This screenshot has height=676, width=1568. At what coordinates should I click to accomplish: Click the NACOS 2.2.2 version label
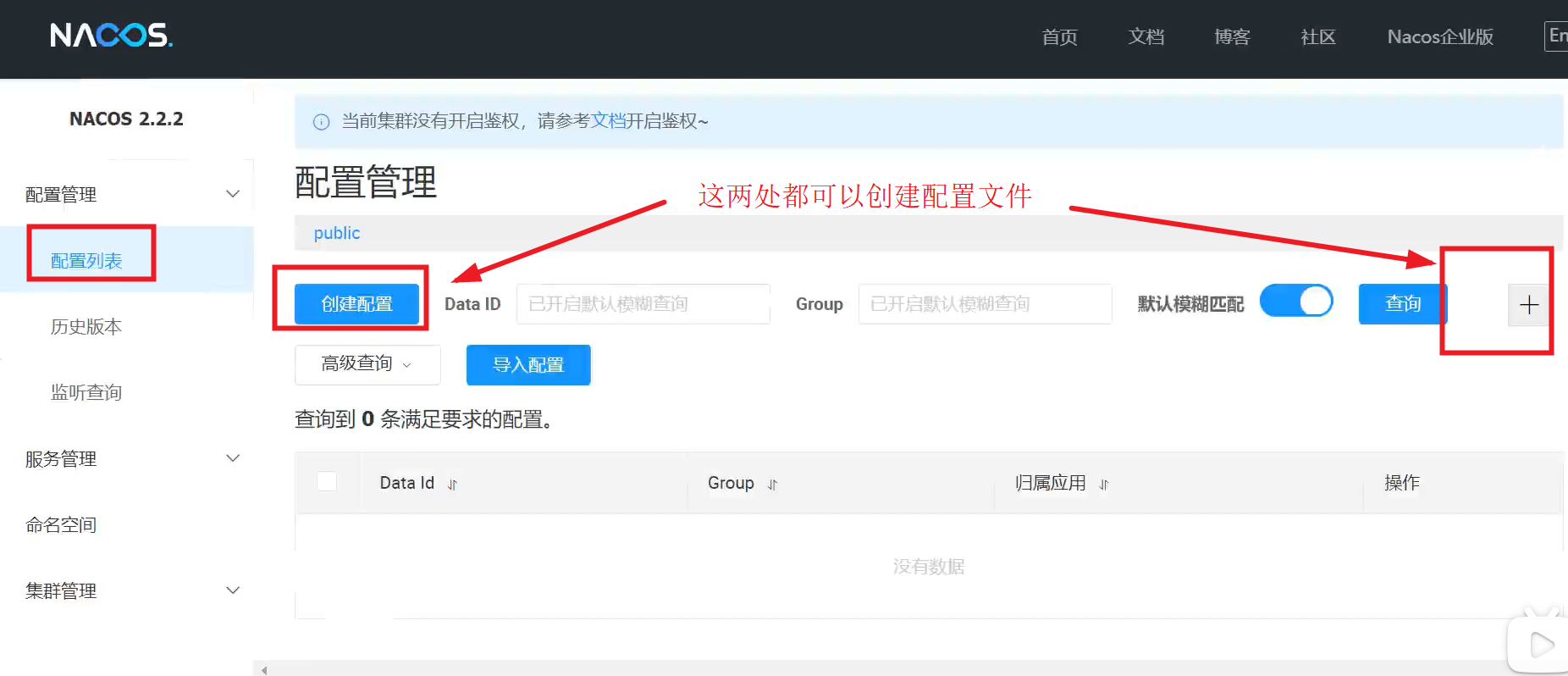pos(126,119)
